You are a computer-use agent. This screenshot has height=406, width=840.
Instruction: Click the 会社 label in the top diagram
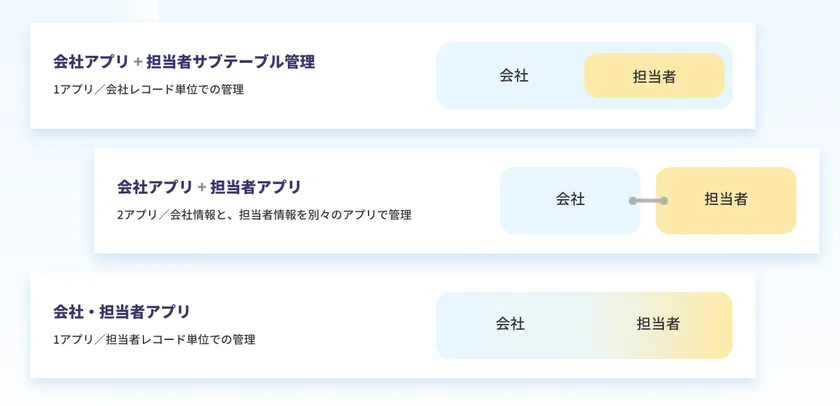point(514,76)
